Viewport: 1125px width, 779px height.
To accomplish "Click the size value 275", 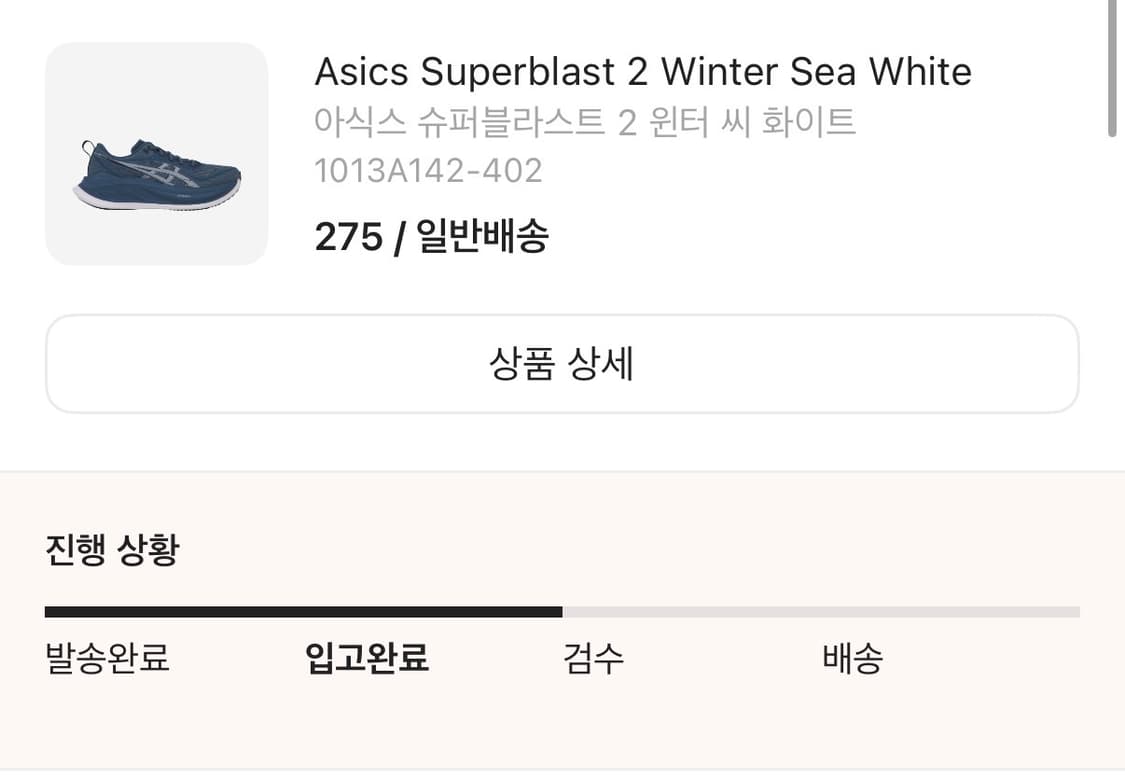I will [348, 238].
